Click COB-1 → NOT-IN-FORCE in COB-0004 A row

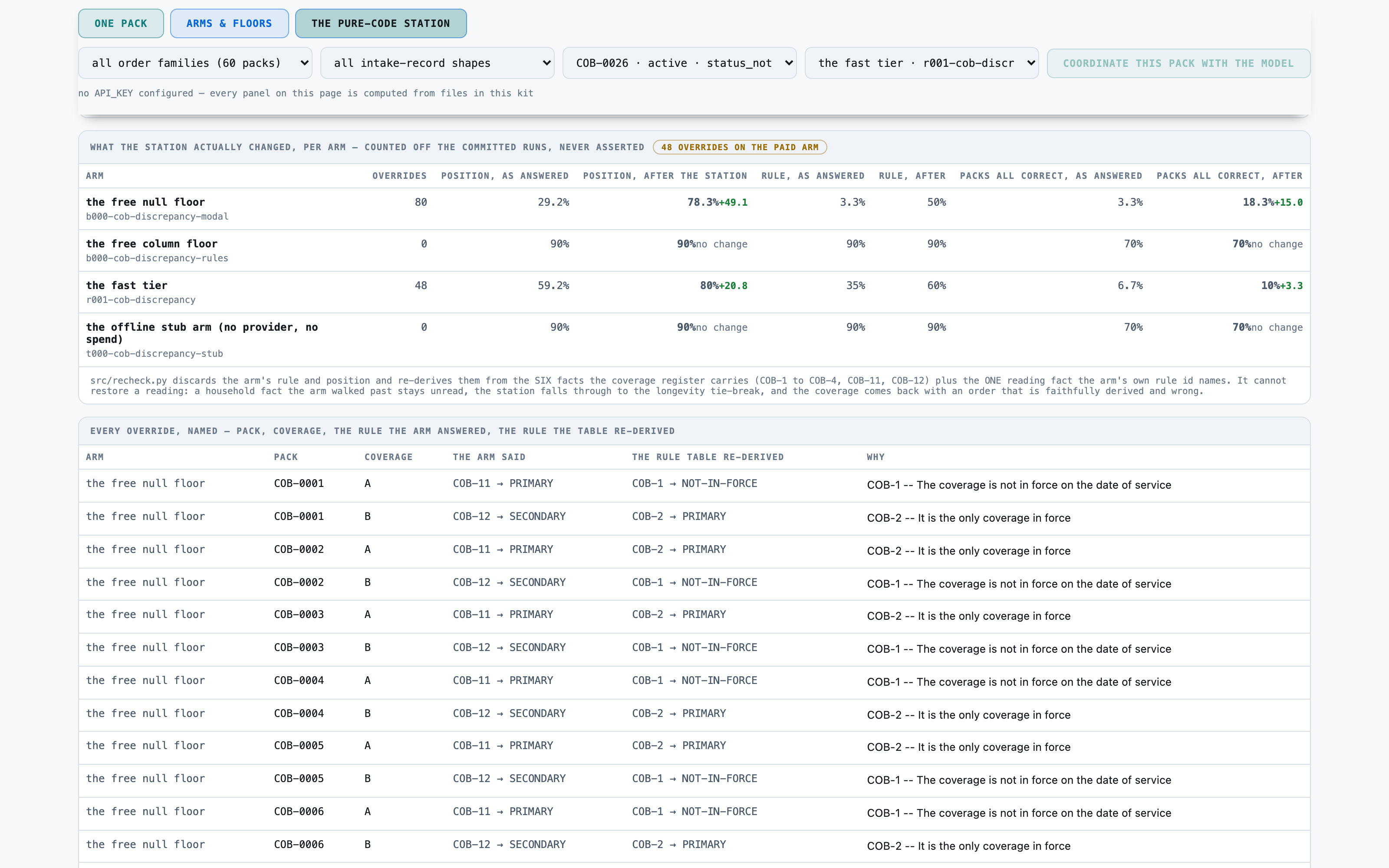tap(694, 680)
